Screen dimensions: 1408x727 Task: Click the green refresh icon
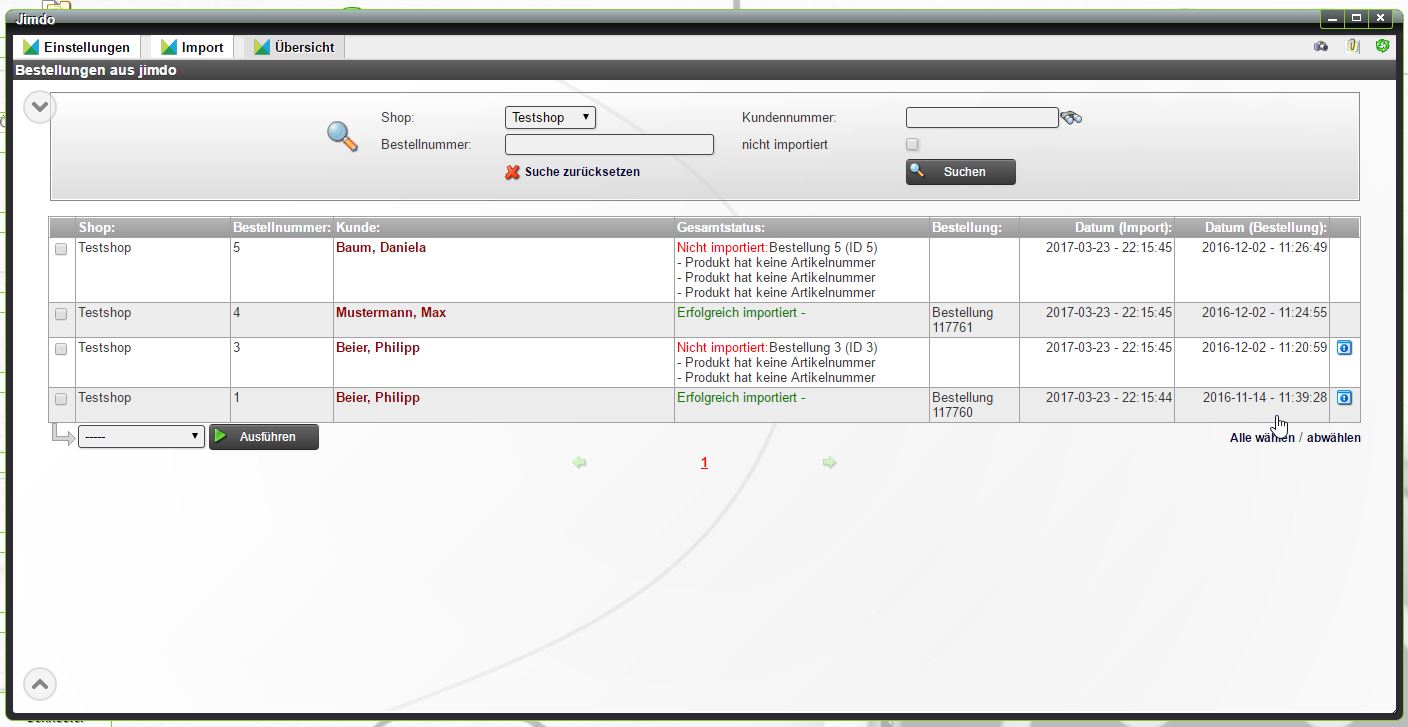coord(1382,46)
